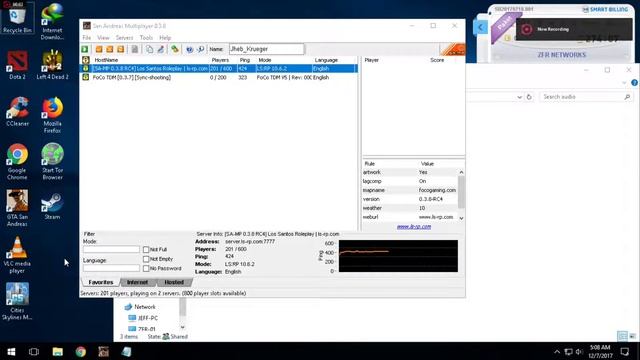Image resolution: width=640 pixels, height=360 pixels.
Task: Click the blue help question-mark icon
Action: pos(189,49)
